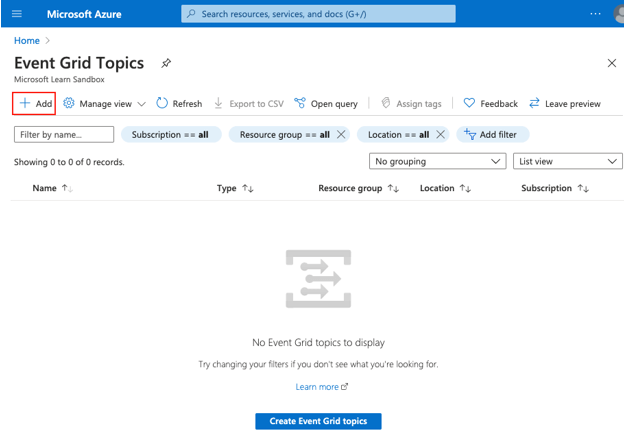Viewport: 624px width, 433px height.
Task: Edit the Resource group == all filter
Action: (285, 135)
